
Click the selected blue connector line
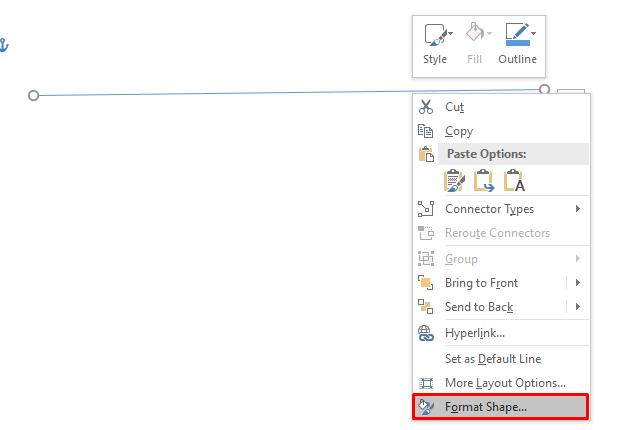[x=289, y=92]
